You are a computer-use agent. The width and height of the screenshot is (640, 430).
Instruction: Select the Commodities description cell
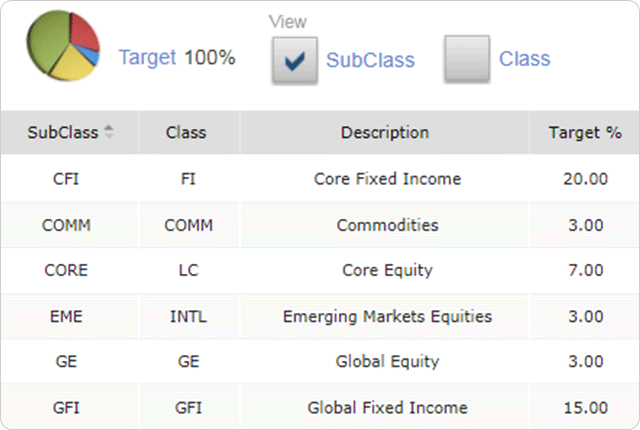[x=387, y=225]
